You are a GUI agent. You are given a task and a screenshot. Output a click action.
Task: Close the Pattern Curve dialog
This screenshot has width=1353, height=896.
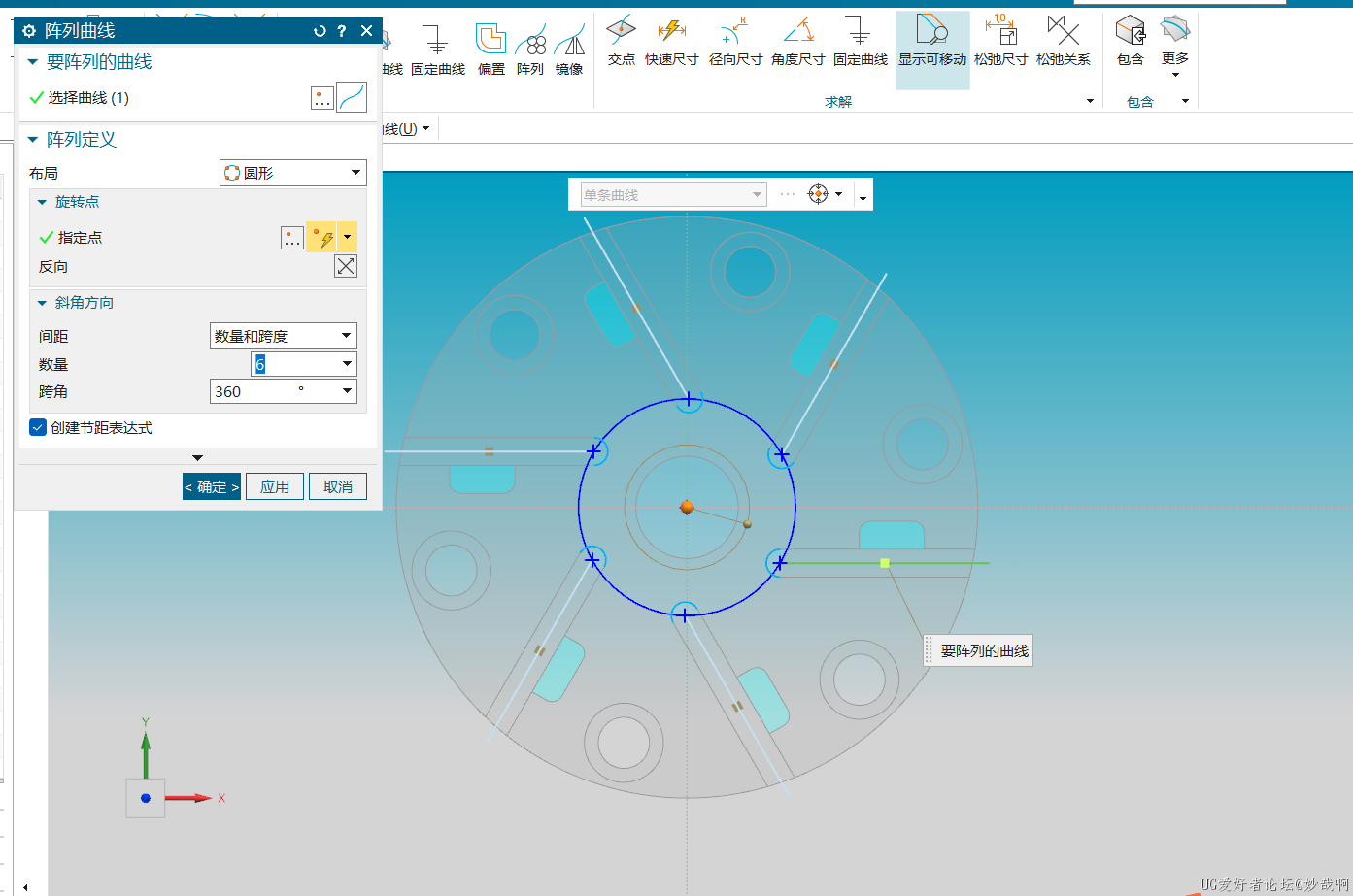pos(366,31)
